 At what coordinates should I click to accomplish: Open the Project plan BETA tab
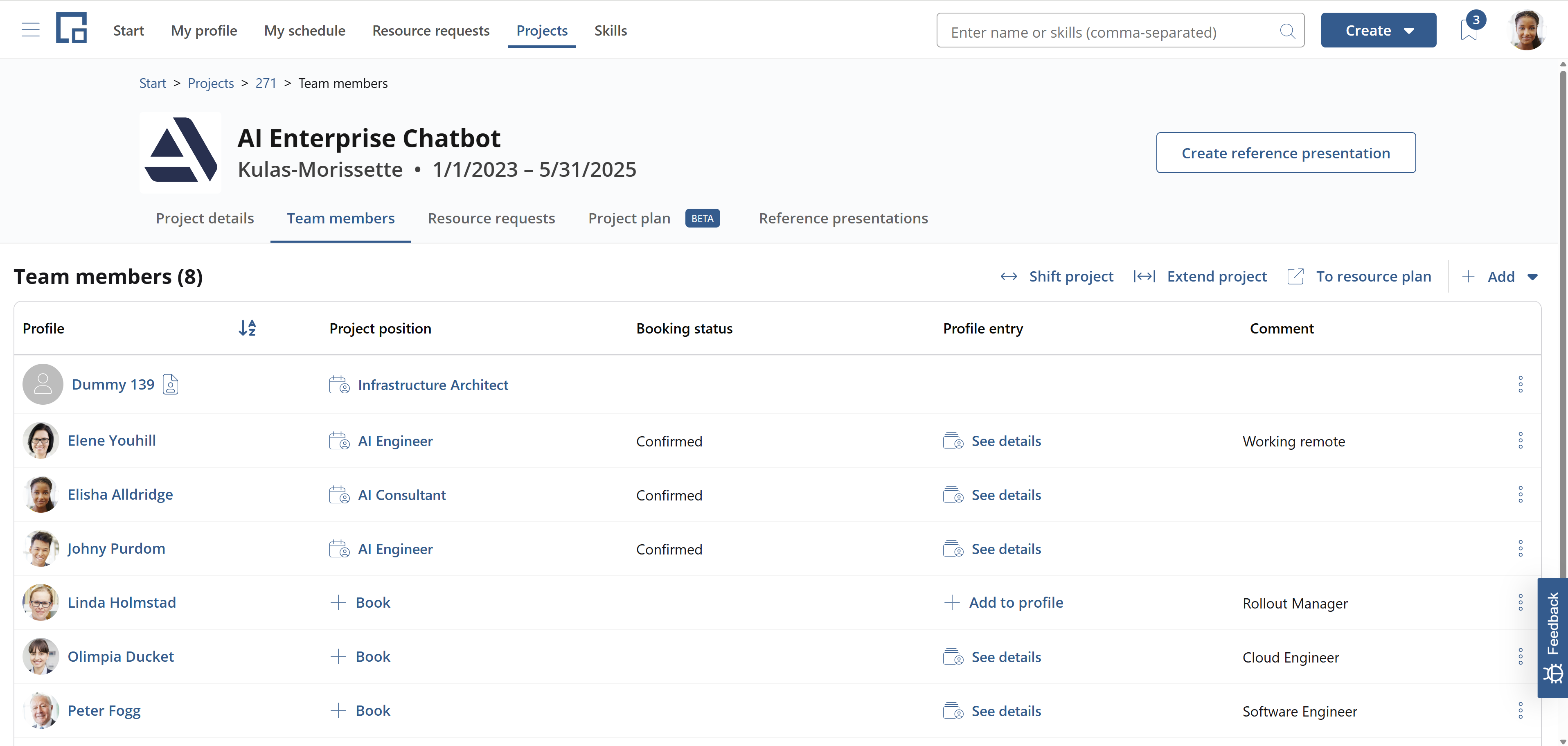(654, 218)
